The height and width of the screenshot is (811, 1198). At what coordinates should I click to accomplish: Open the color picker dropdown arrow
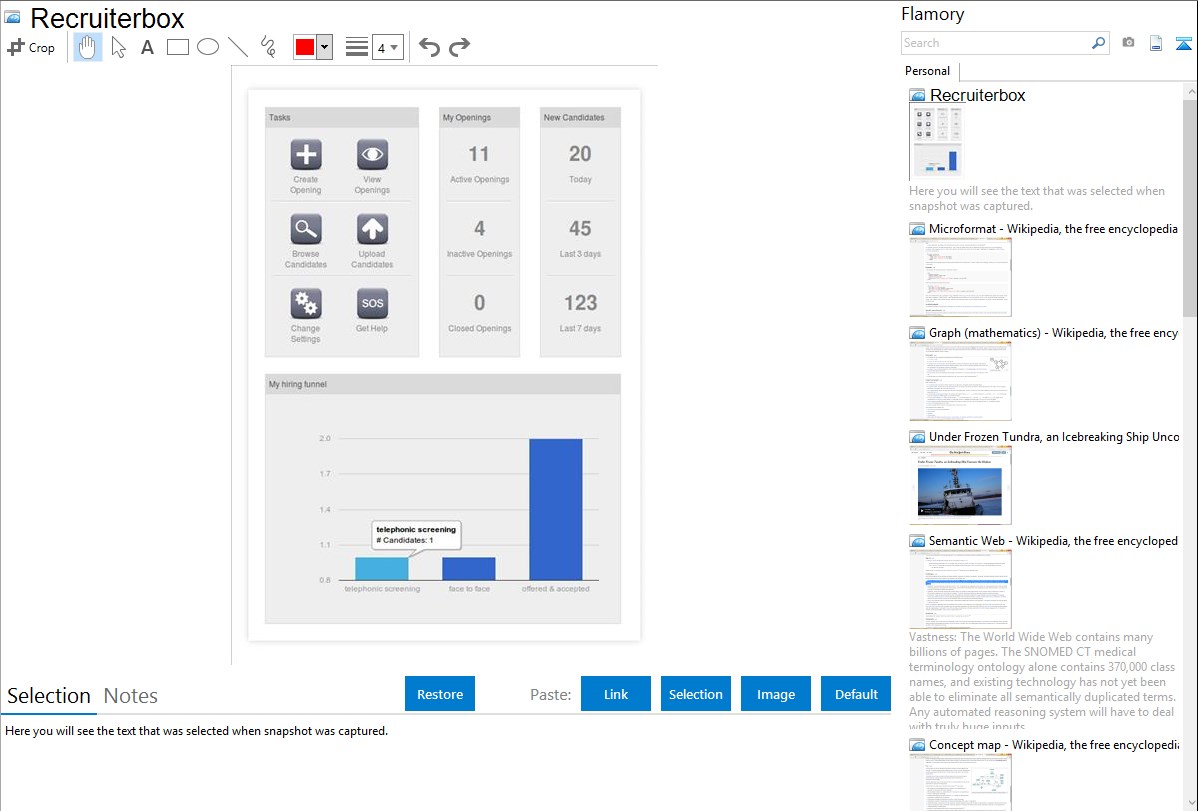pyautogui.click(x=324, y=47)
